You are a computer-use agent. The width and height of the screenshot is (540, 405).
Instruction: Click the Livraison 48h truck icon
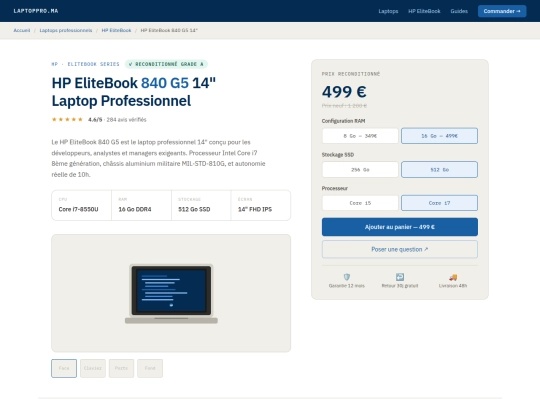(453, 277)
